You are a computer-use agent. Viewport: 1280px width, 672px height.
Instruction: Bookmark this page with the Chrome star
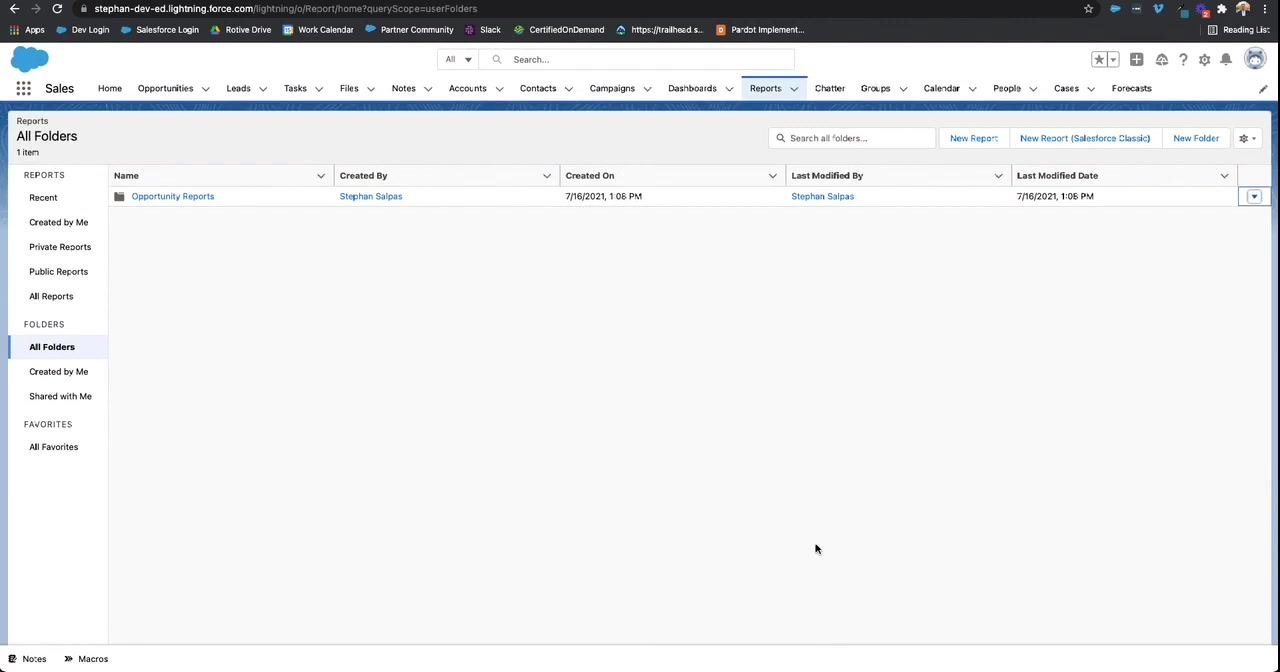(1088, 8)
